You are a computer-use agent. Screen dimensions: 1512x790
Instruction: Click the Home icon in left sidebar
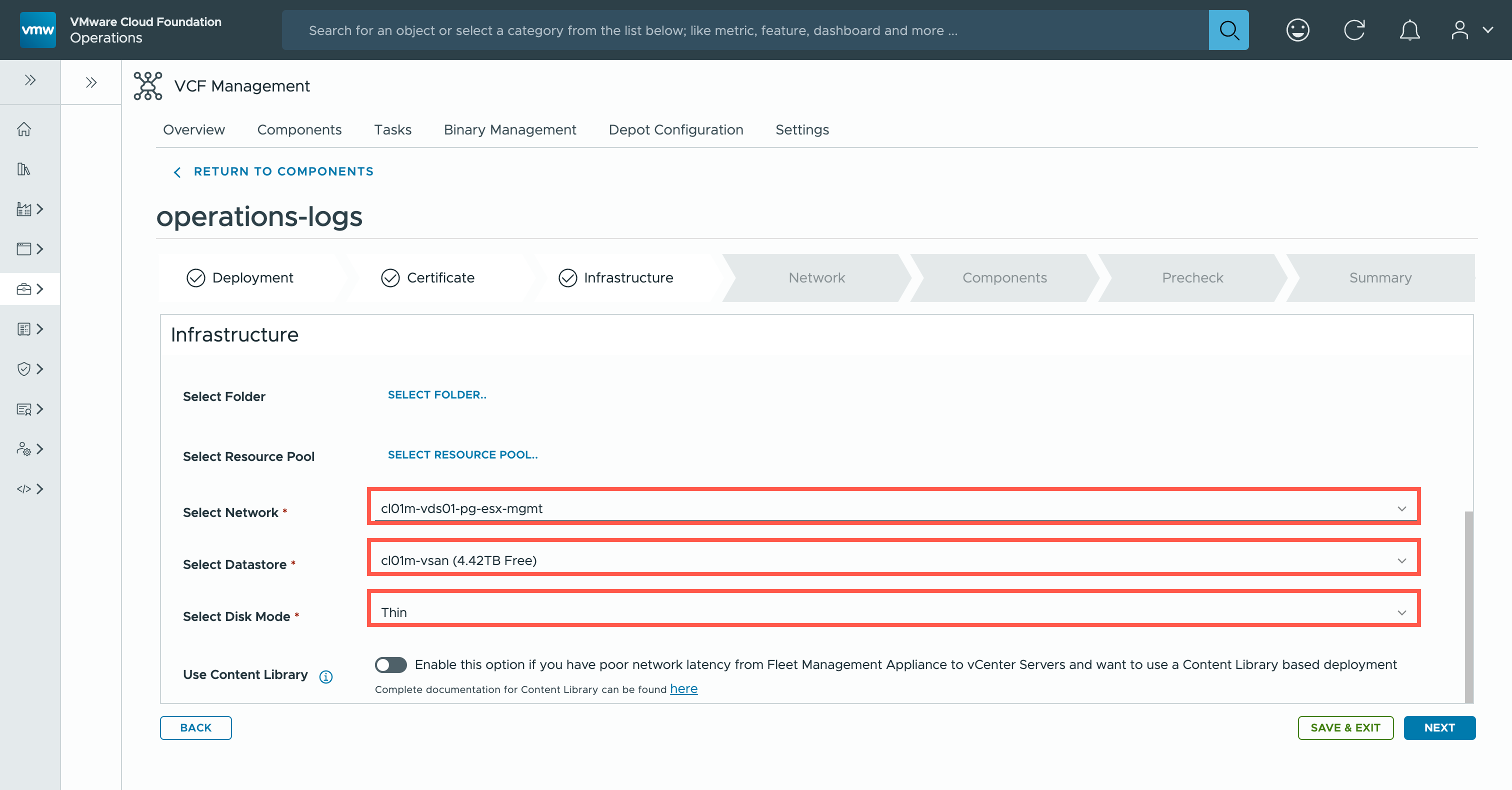click(x=23, y=129)
